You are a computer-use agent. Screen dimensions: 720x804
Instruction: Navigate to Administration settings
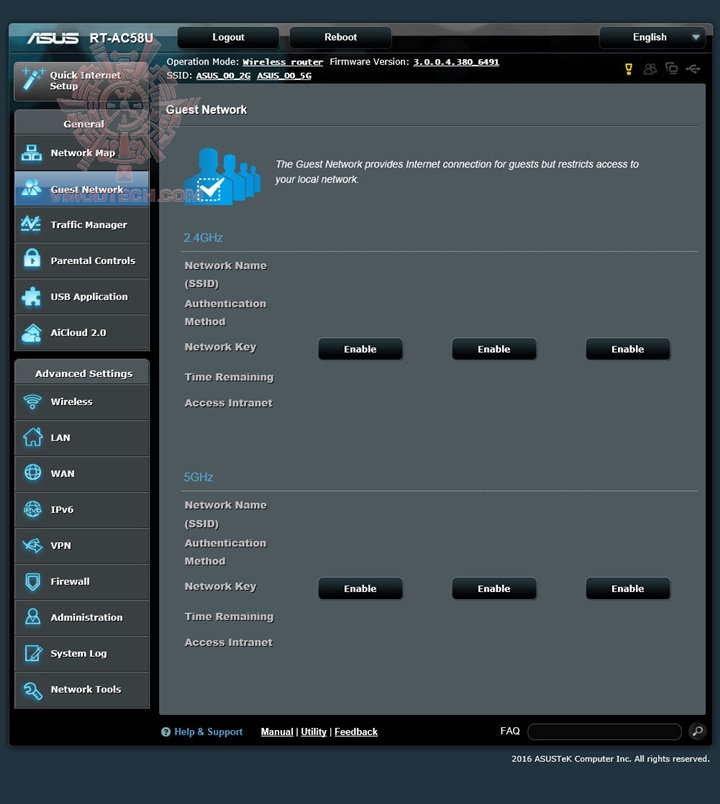click(82, 617)
